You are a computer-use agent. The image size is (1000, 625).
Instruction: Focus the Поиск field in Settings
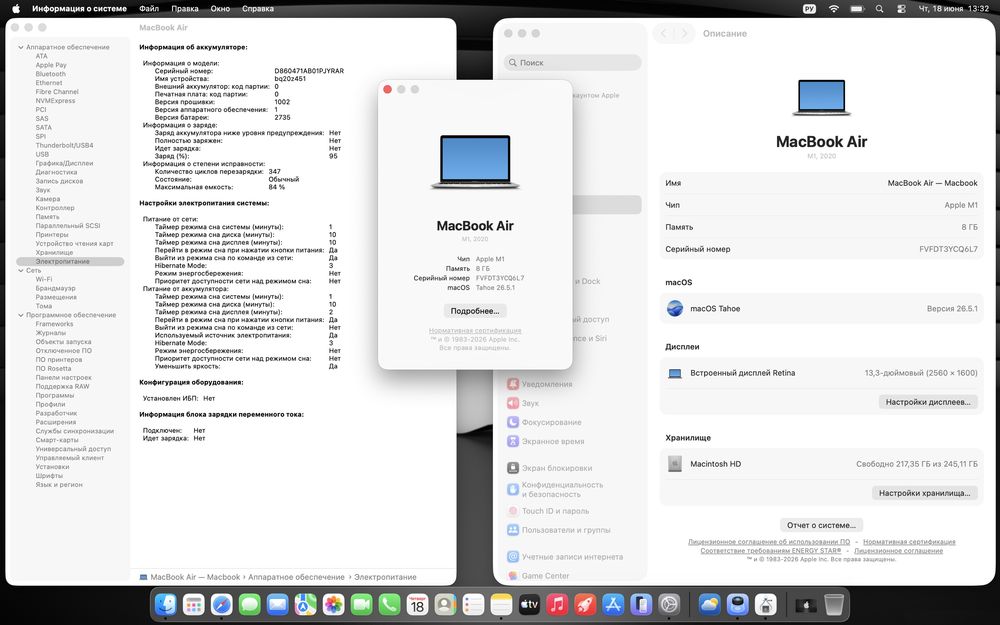point(572,62)
